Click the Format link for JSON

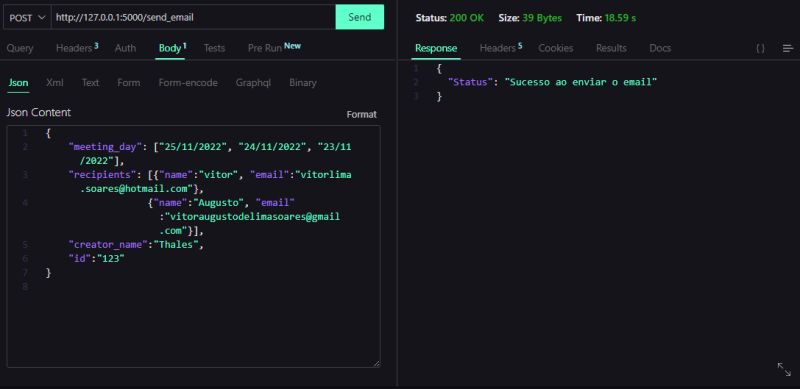point(362,114)
